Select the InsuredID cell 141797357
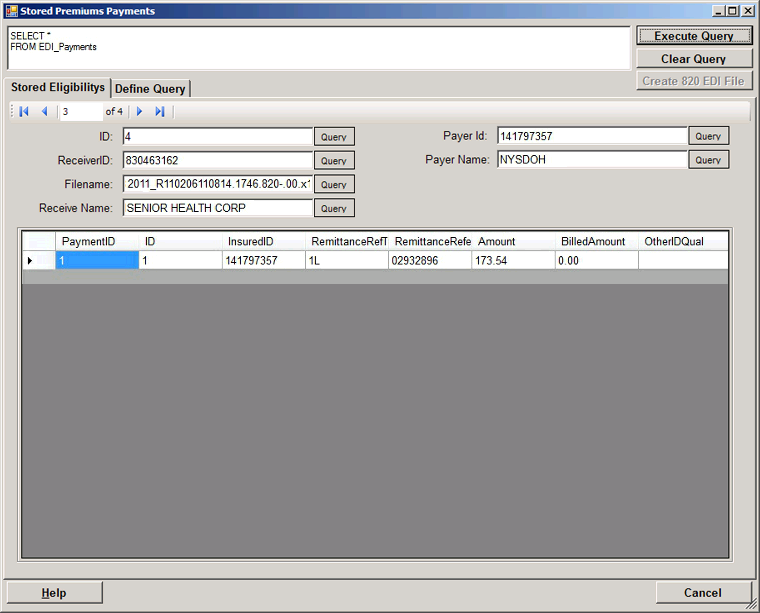The height and width of the screenshot is (613, 760). click(264, 261)
